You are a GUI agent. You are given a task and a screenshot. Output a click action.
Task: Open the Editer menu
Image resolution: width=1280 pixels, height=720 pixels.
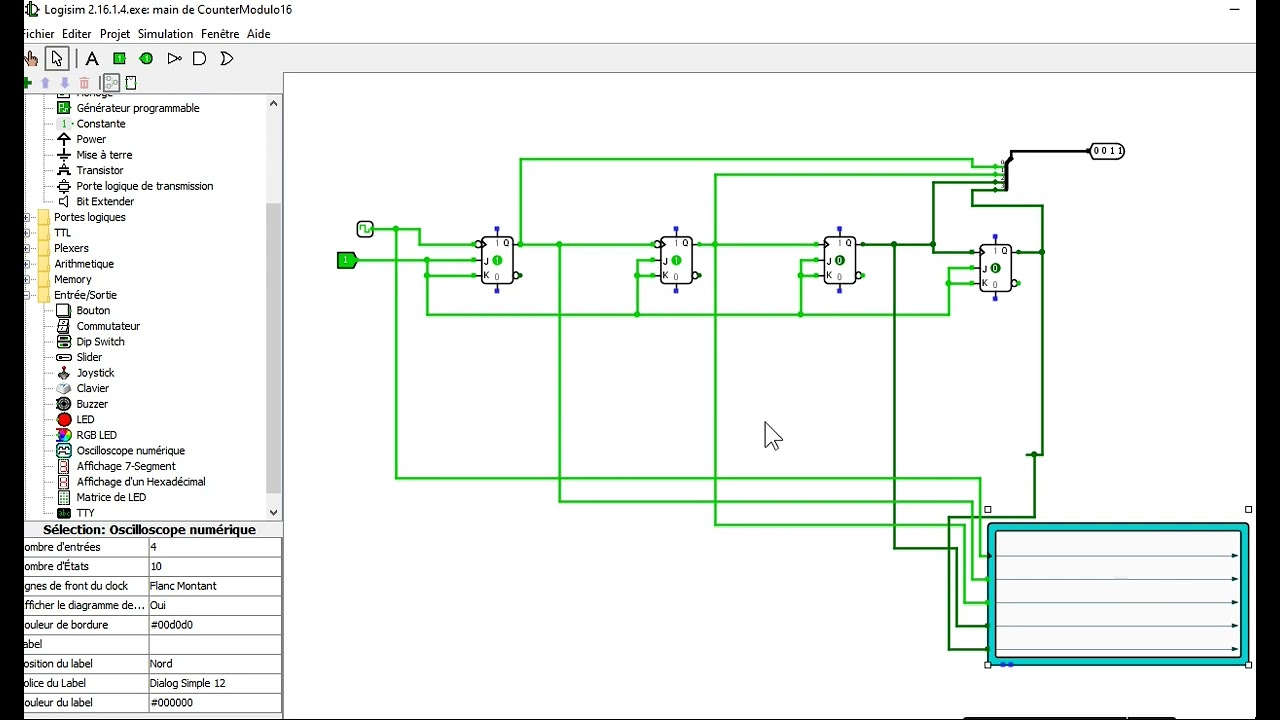[x=76, y=34]
